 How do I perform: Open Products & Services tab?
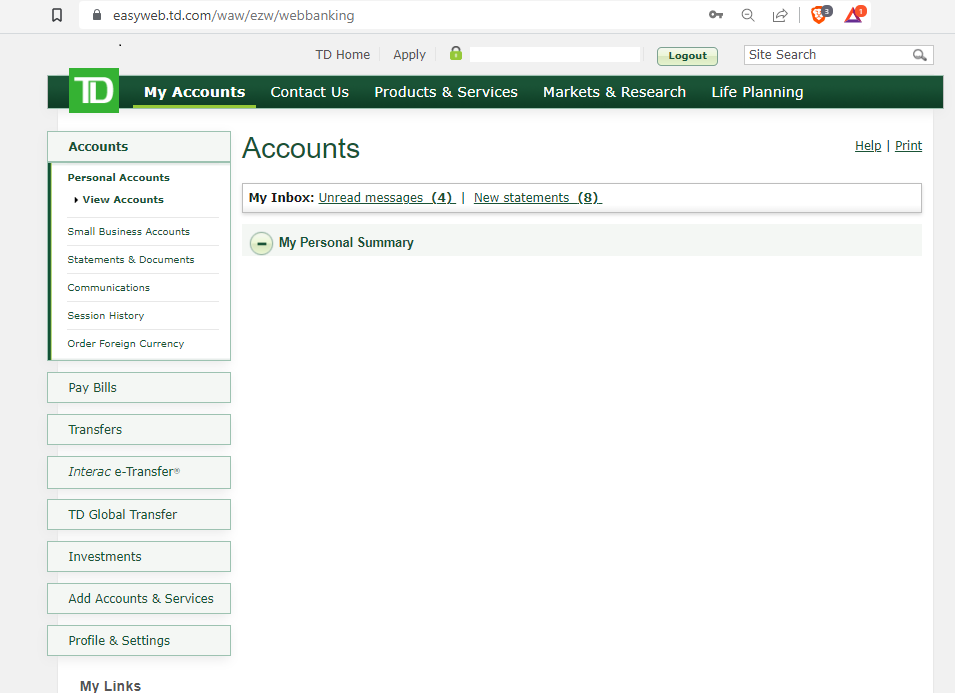point(446,92)
